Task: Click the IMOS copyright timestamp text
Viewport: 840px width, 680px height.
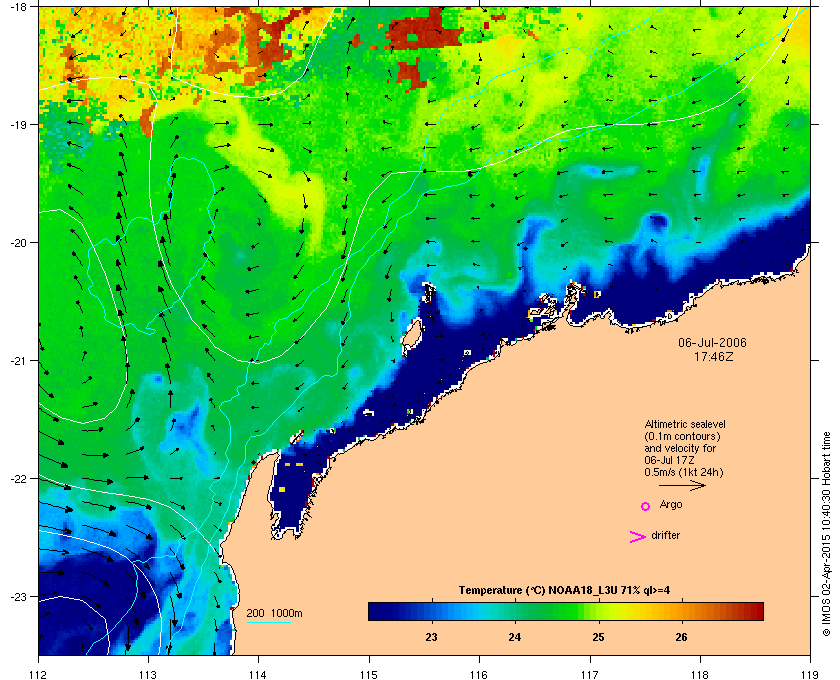Action: 826,534
